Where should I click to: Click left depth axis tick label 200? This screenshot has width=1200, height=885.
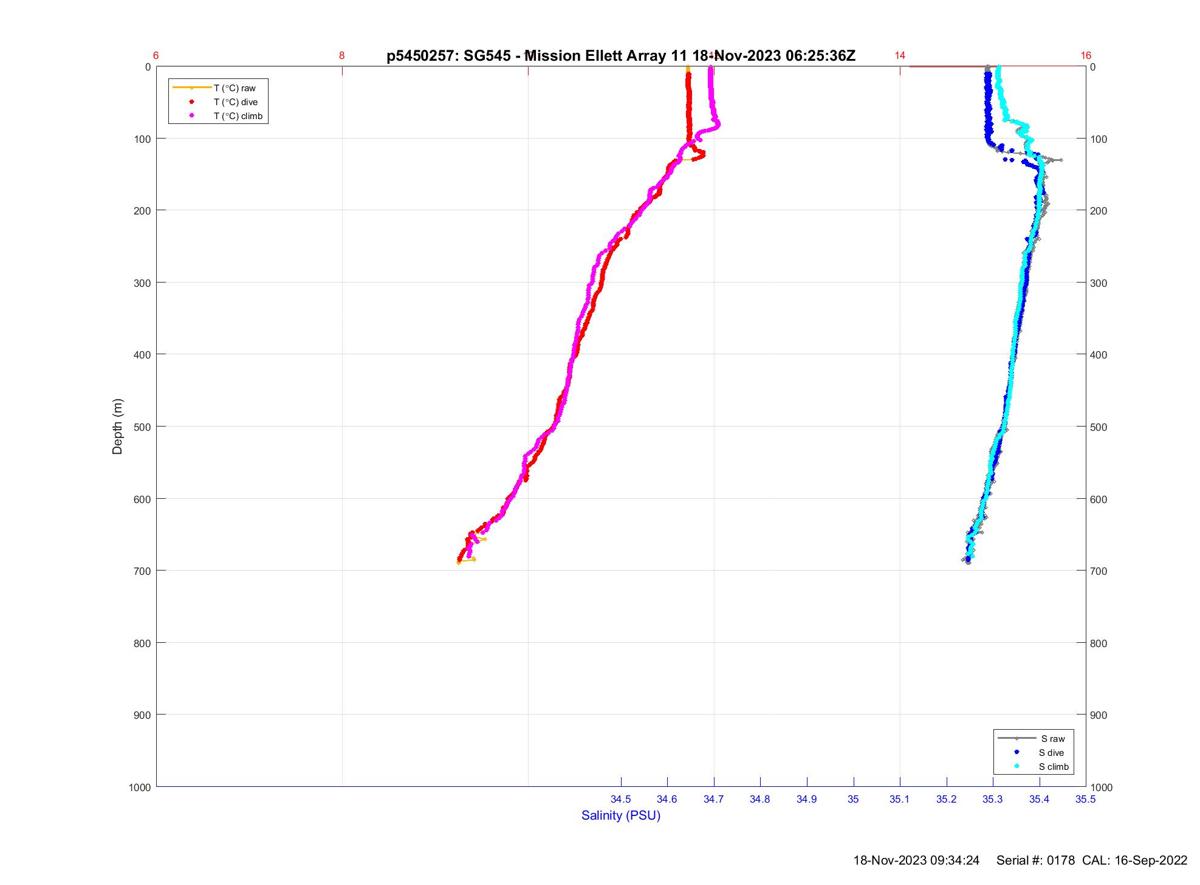click(141, 211)
